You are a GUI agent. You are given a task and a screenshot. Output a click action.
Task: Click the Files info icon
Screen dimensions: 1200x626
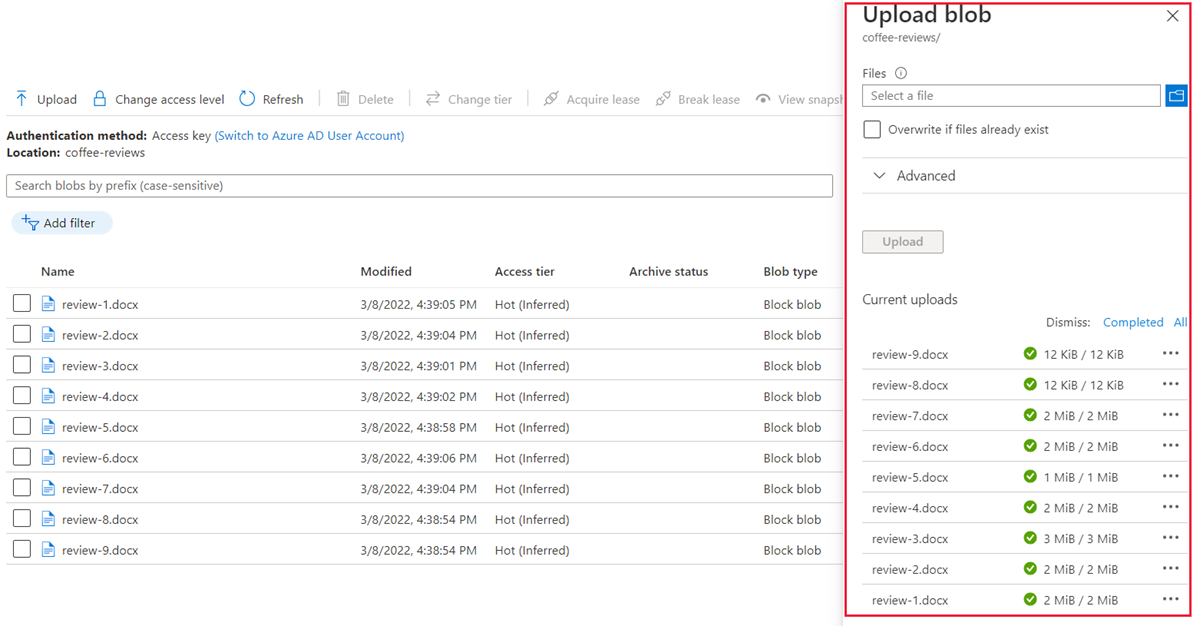click(x=901, y=73)
